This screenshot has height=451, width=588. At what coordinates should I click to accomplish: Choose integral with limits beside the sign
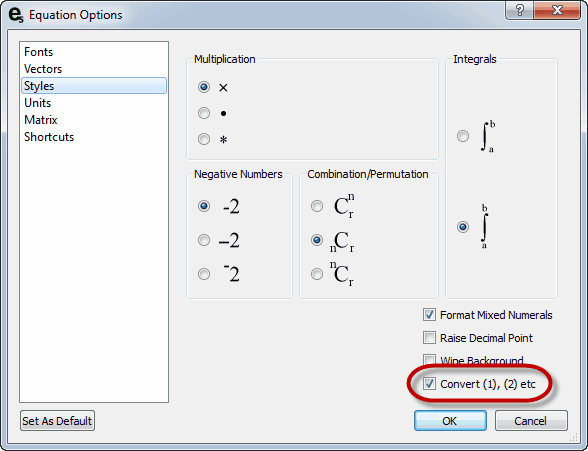(463, 136)
